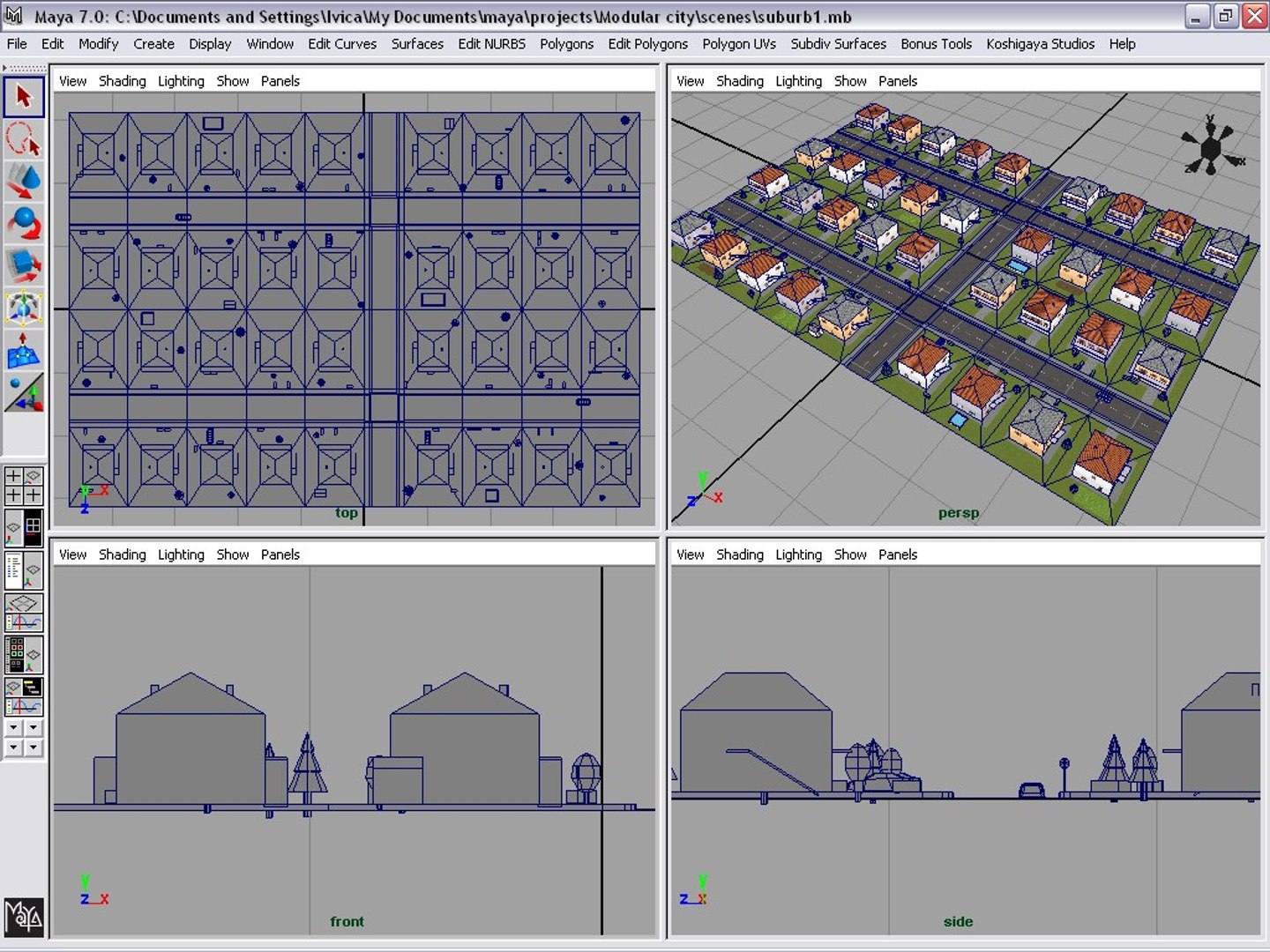Open the Polygon UVs menu
Viewport: 1270px width, 952px height.
(x=739, y=44)
